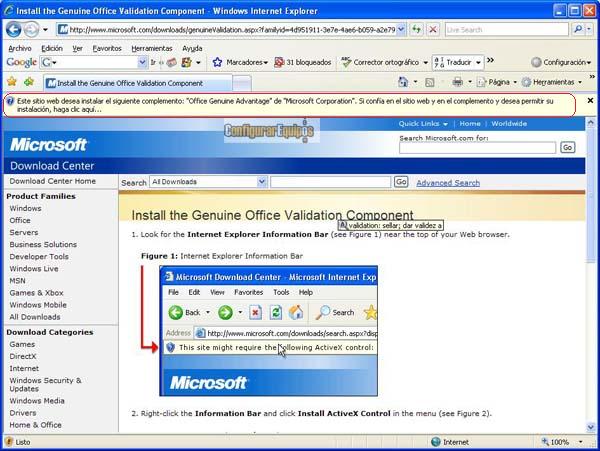Open the Office product family link
Image resolution: width=600 pixels, height=451 pixels.
[20, 220]
